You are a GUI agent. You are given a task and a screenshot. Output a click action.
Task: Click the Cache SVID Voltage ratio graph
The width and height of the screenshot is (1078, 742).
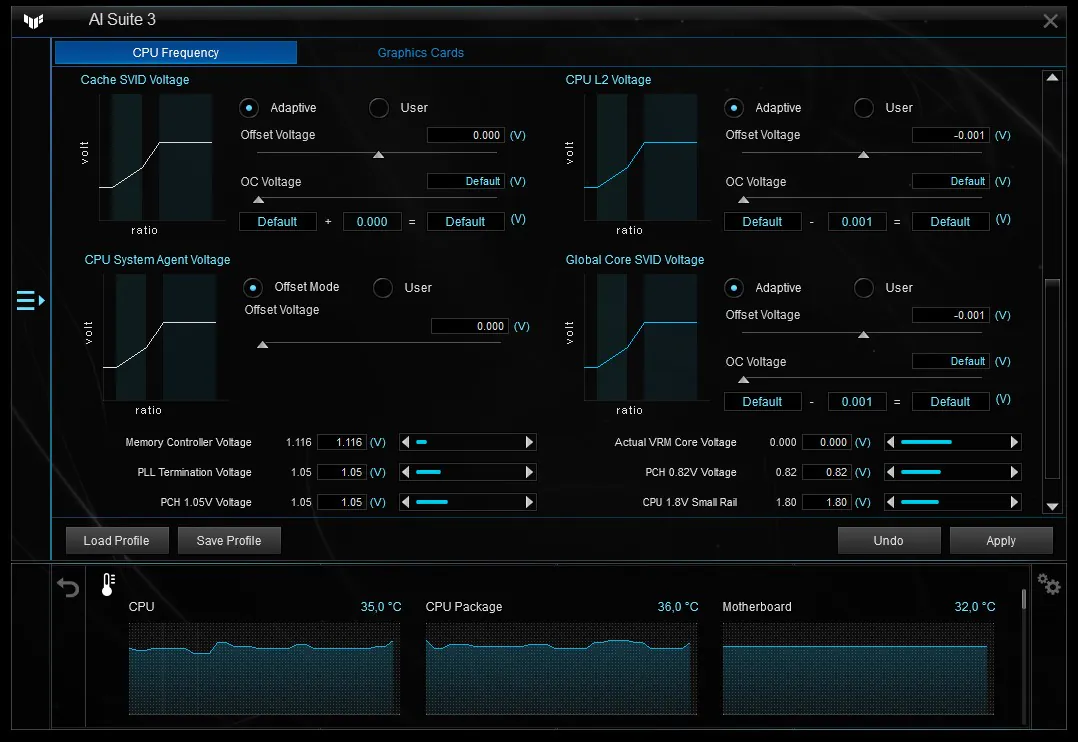[x=162, y=157]
